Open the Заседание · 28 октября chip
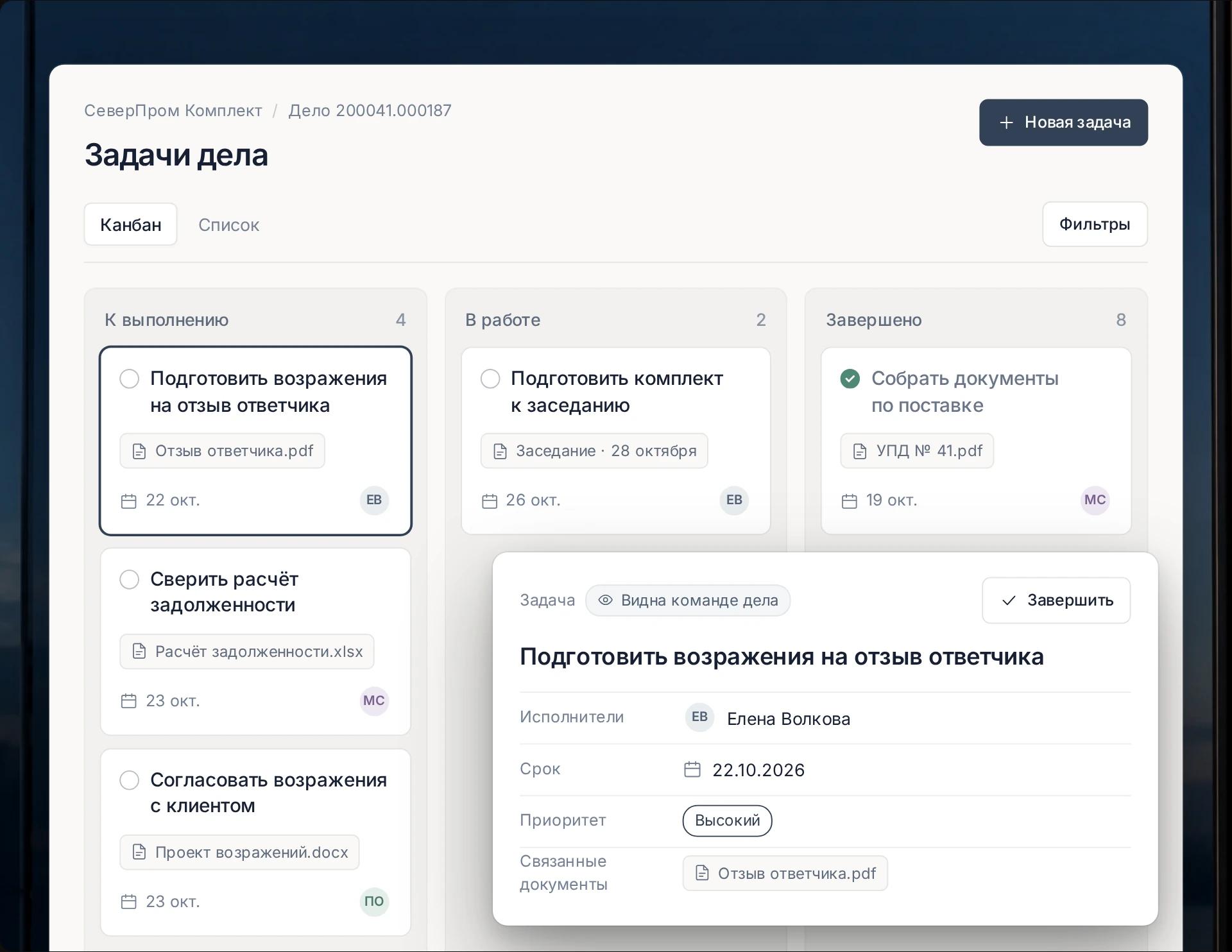The width and height of the screenshot is (1232, 952). pyautogui.click(x=594, y=451)
